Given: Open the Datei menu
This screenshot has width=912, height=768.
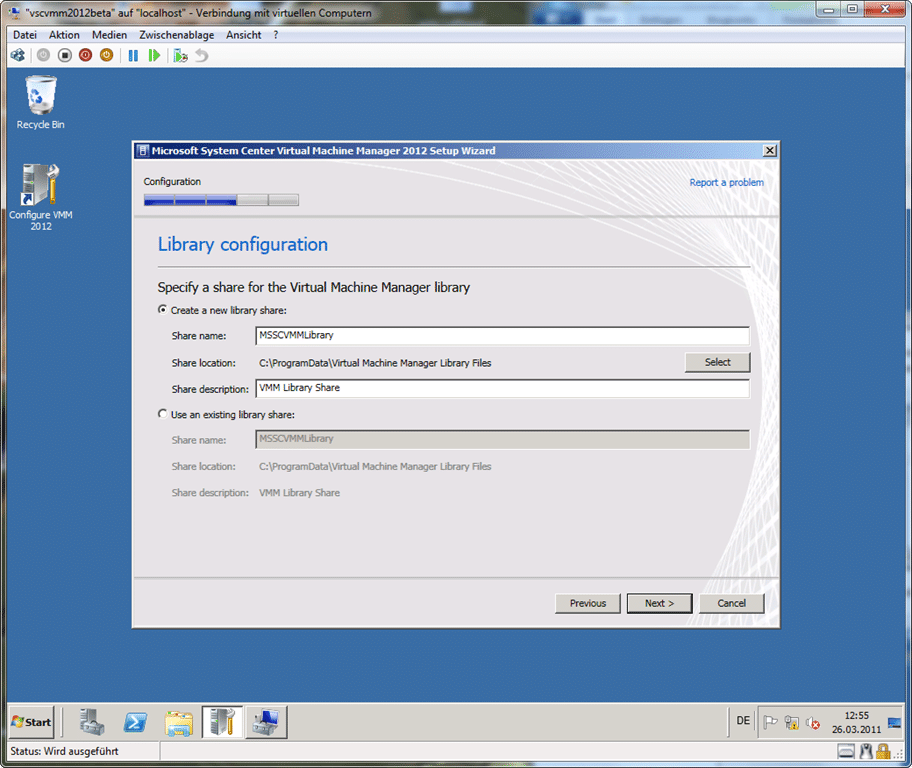Looking at the screenshot, I should (25, 35).
